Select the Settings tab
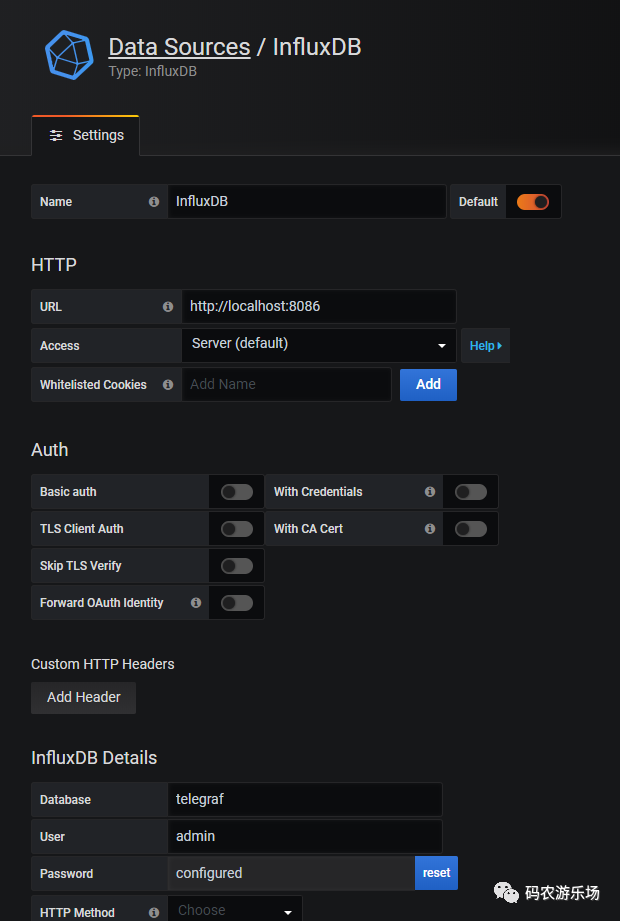This screenshot has height=921, width=620. pyautogui.click(x=86, y=136)
